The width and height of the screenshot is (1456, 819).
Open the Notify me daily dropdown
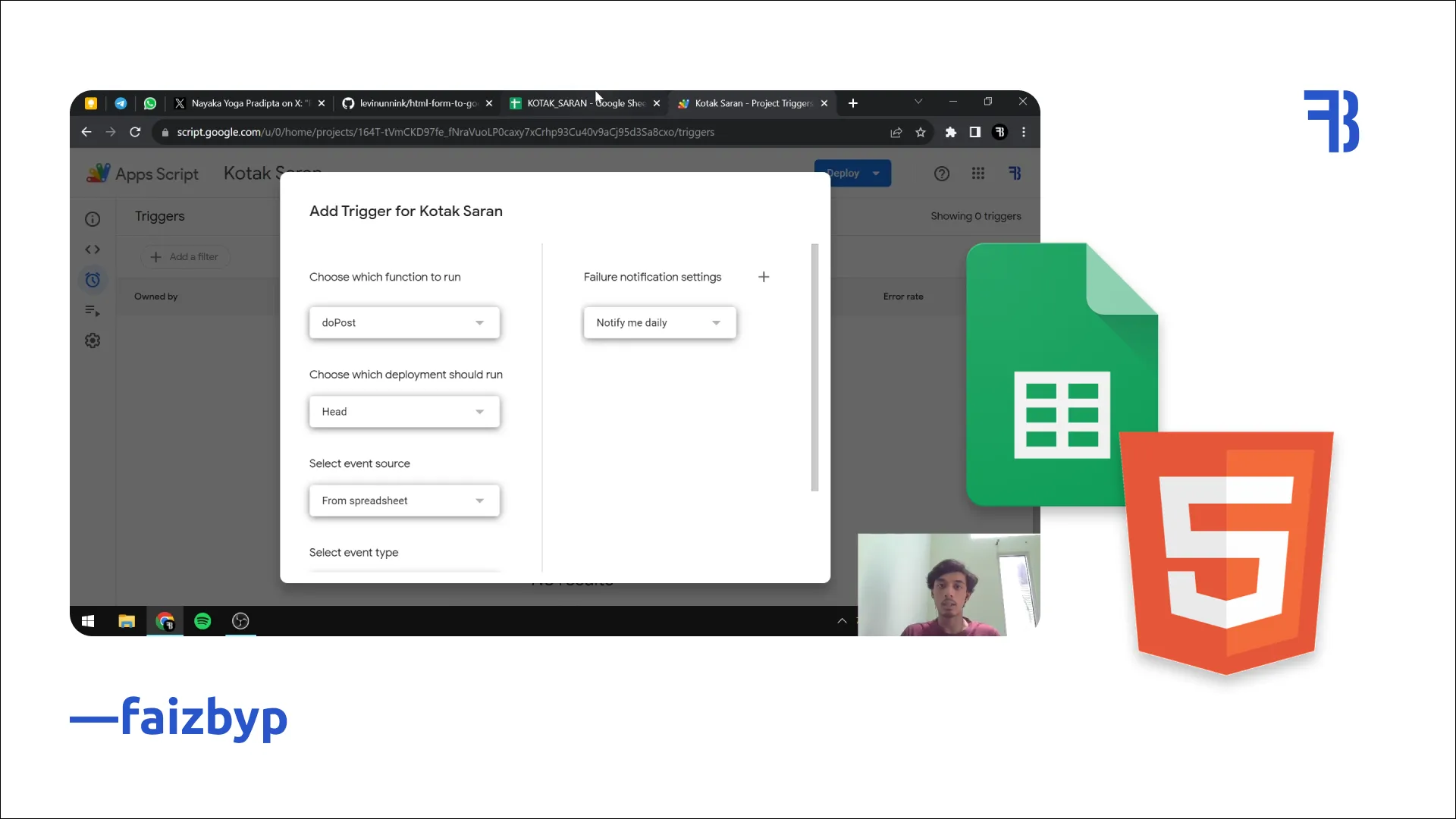[660, 322]
